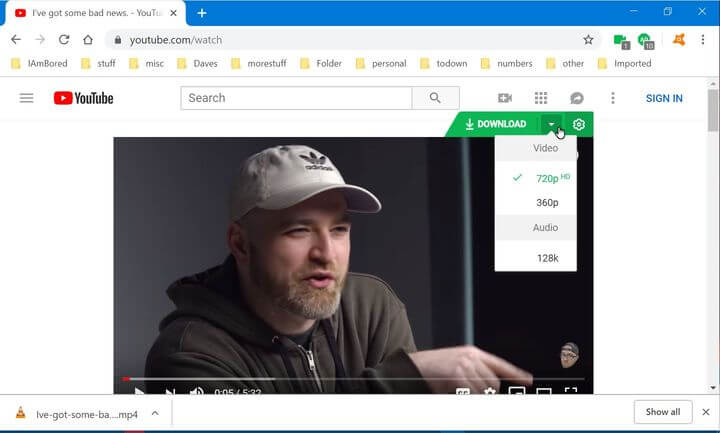Select the 'I've got some bad news' tab
This screenshot has height=433, width=720.
[96, 13]
